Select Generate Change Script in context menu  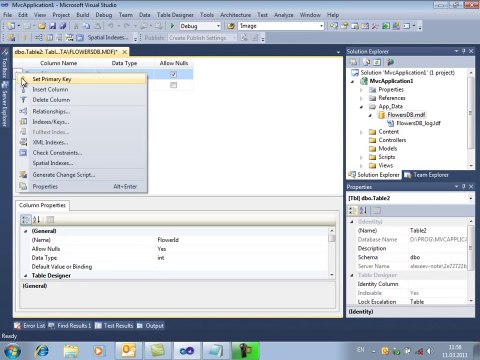[82, 175]
